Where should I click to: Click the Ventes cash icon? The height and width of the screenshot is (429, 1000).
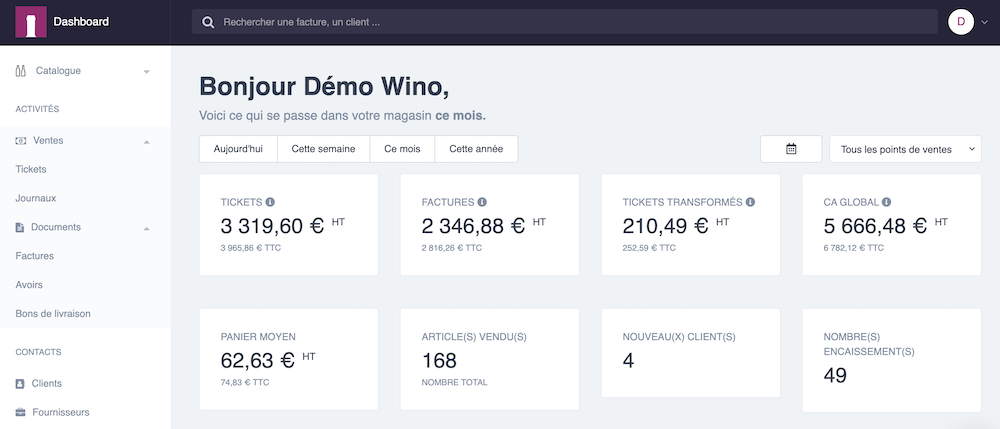20,140
